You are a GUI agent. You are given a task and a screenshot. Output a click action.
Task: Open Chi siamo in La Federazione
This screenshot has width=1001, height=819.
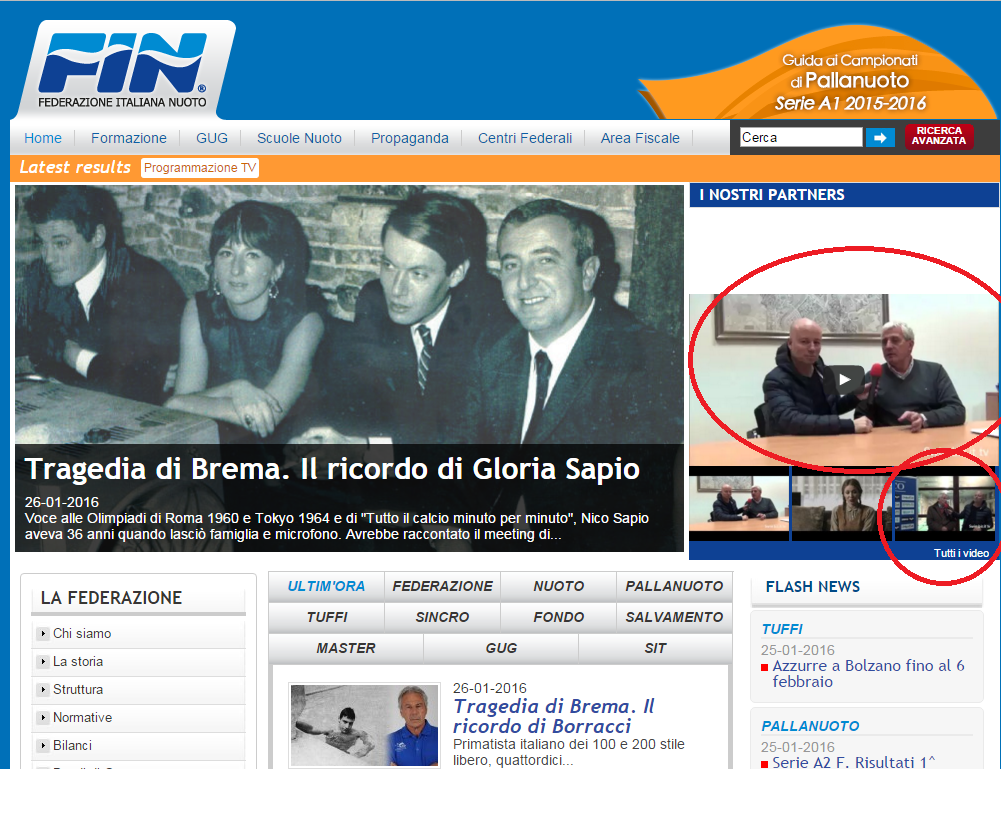[x=82, y=633]
